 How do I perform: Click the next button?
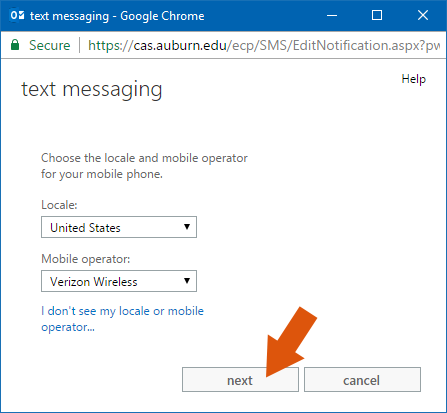tap(240, 380)
